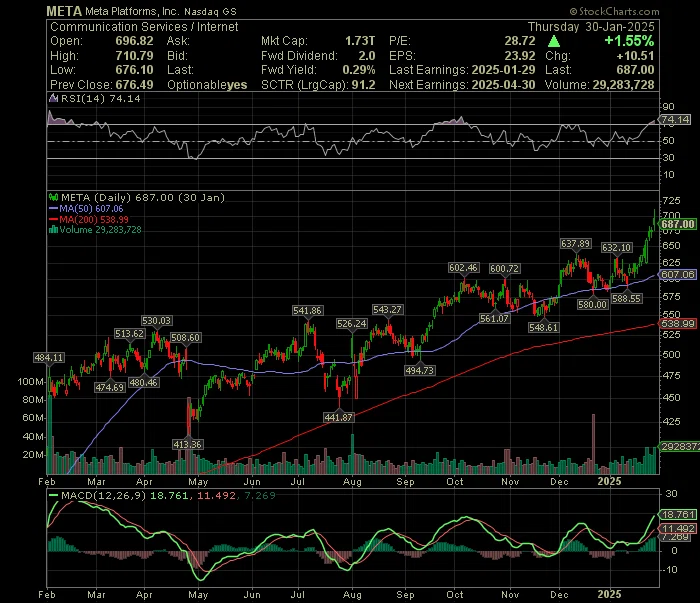700x603 pixels.
Task: Click the SCTR (LrgCap) 91.2 value
Action: pyautogui.click(x=363, y=85)
